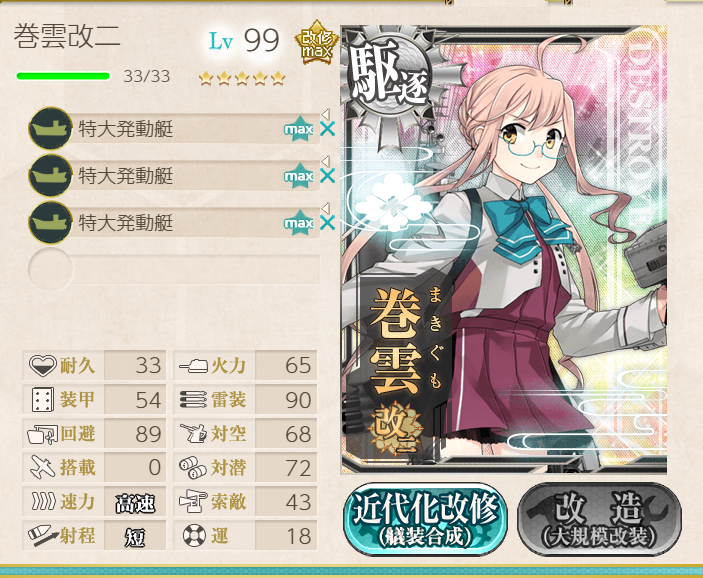Click the Makigumo ship card portrait
703x578 pixels.
504,250
